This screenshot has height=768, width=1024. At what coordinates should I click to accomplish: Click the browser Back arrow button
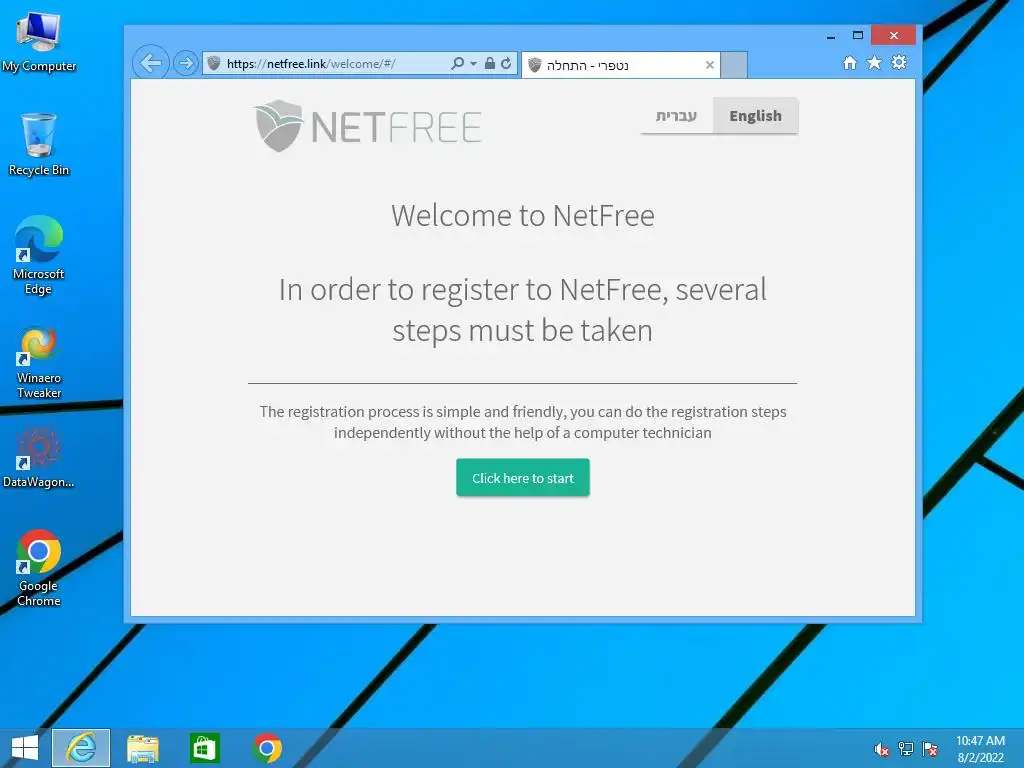151,63
